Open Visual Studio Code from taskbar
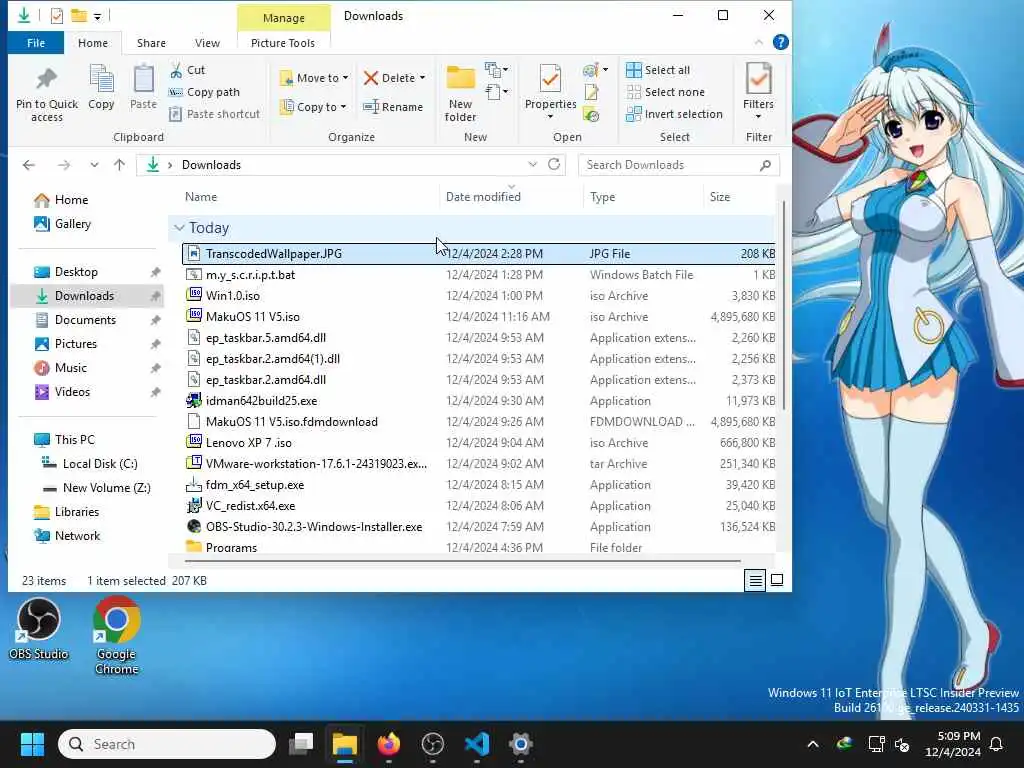This screenshot has width=1024, height=768. coord(477,744)
